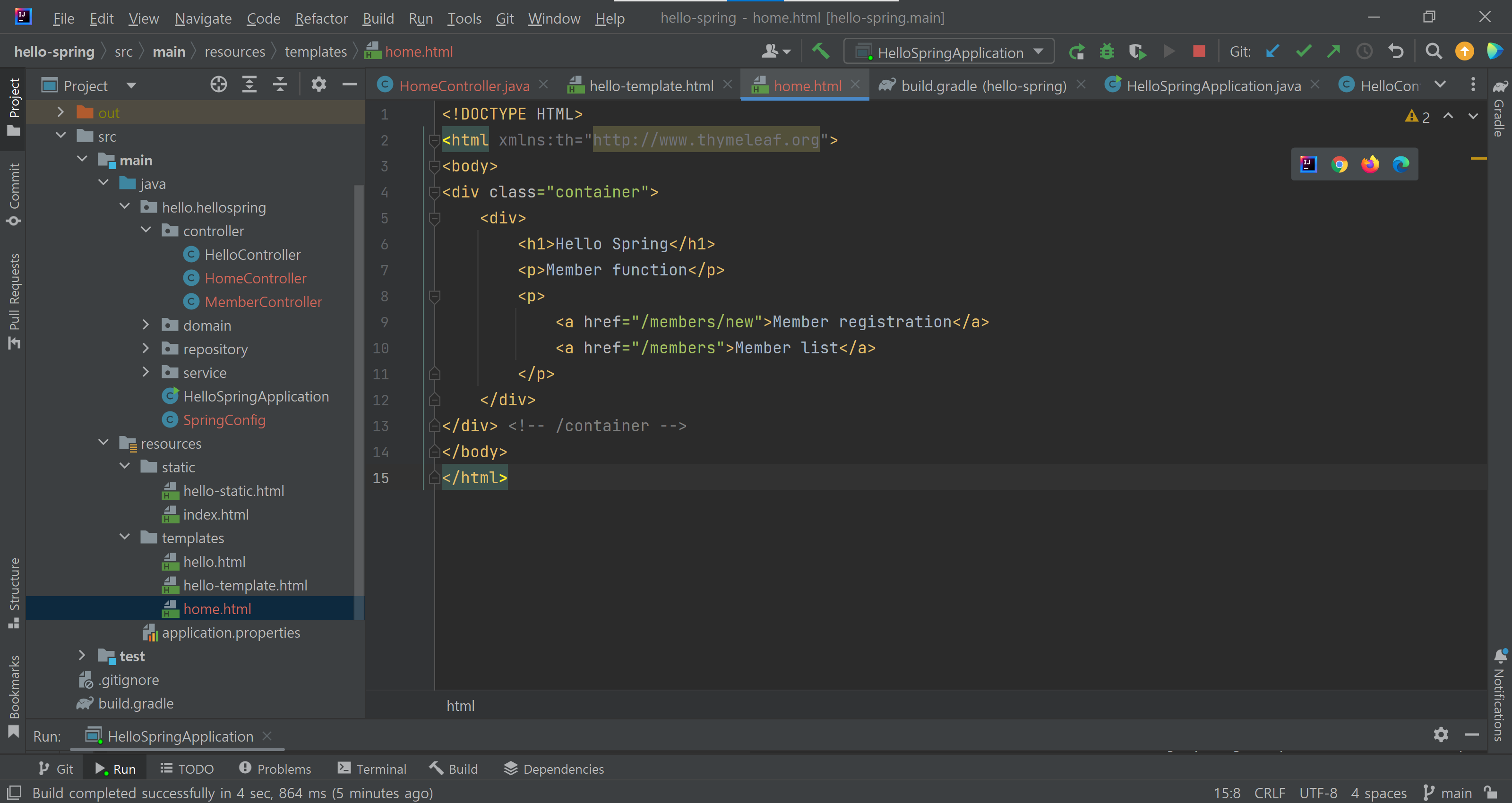Stop the running application with red square
The height and width of the screenshot is (803, 1512).
click(x=1199, y=51)
